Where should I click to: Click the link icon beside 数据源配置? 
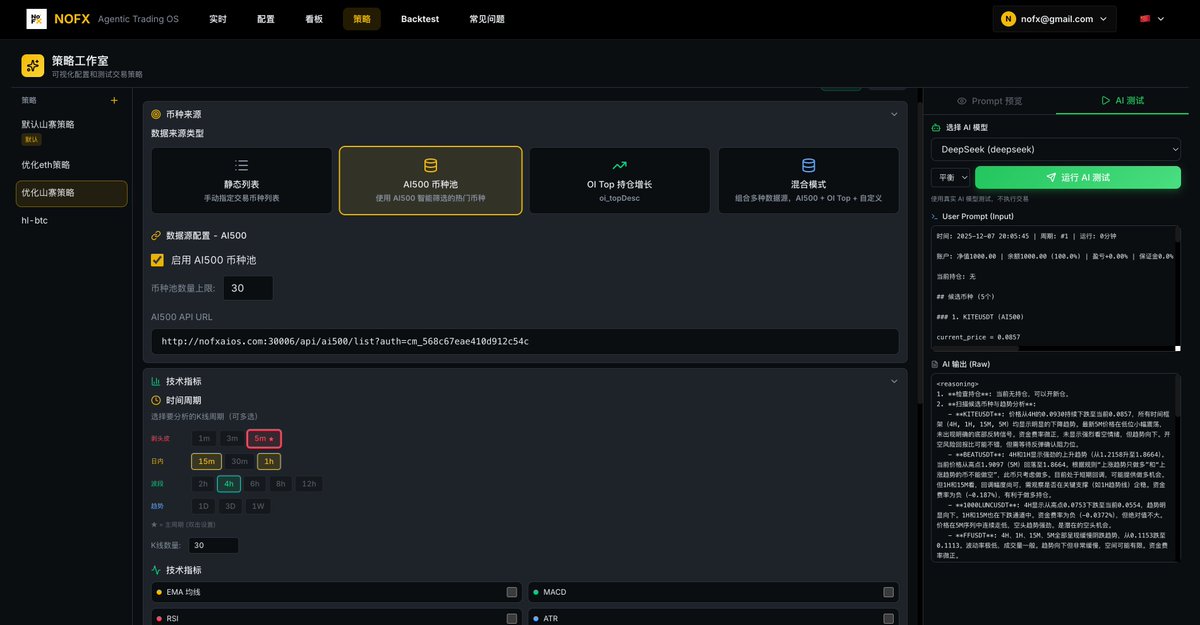[x=156, y=236]
